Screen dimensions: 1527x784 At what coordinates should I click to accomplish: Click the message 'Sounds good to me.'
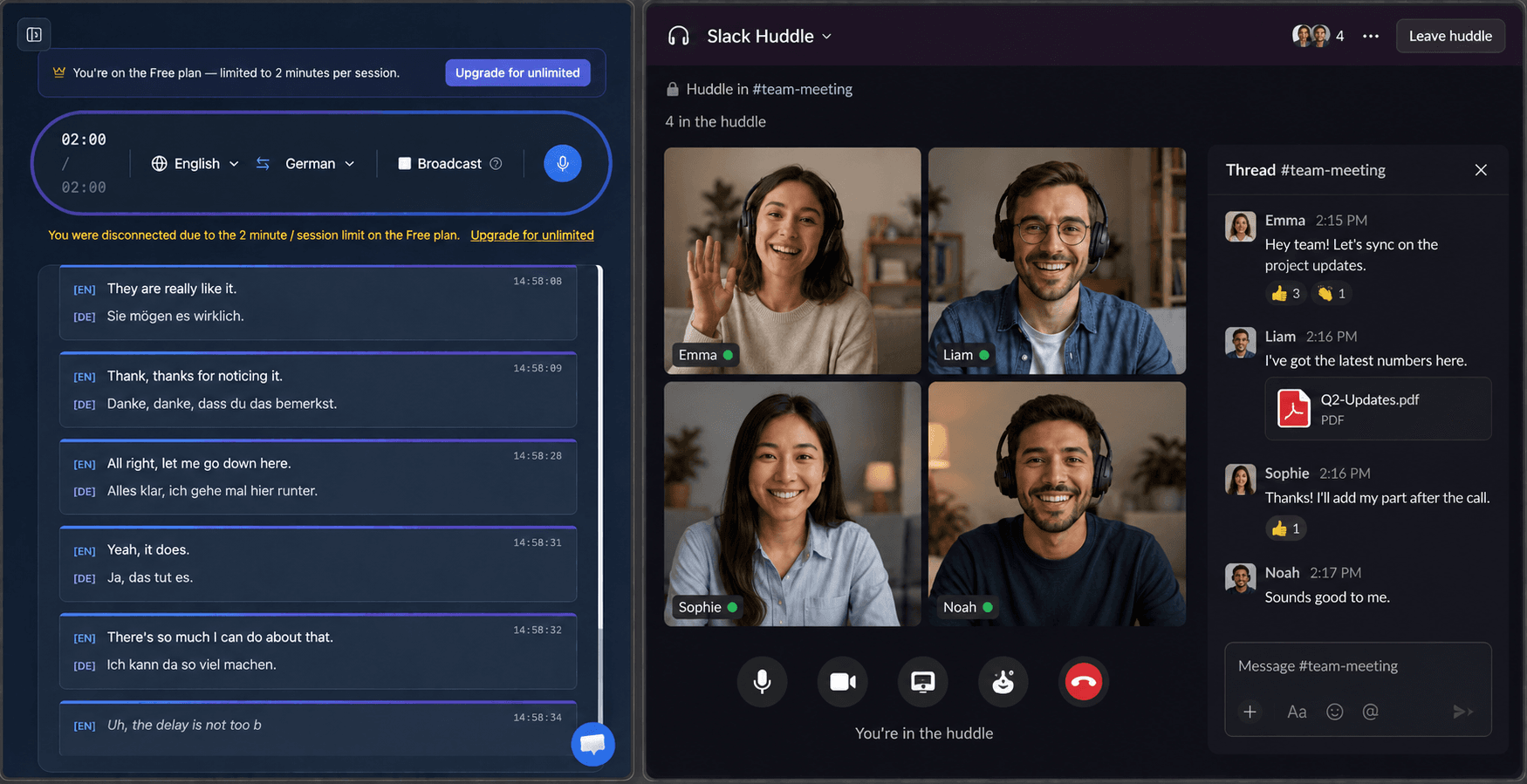coord(1327,597)
